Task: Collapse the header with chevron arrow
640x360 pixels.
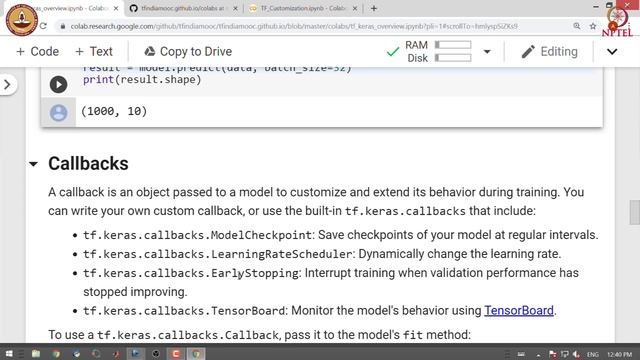Action: [x=612, y=52]
